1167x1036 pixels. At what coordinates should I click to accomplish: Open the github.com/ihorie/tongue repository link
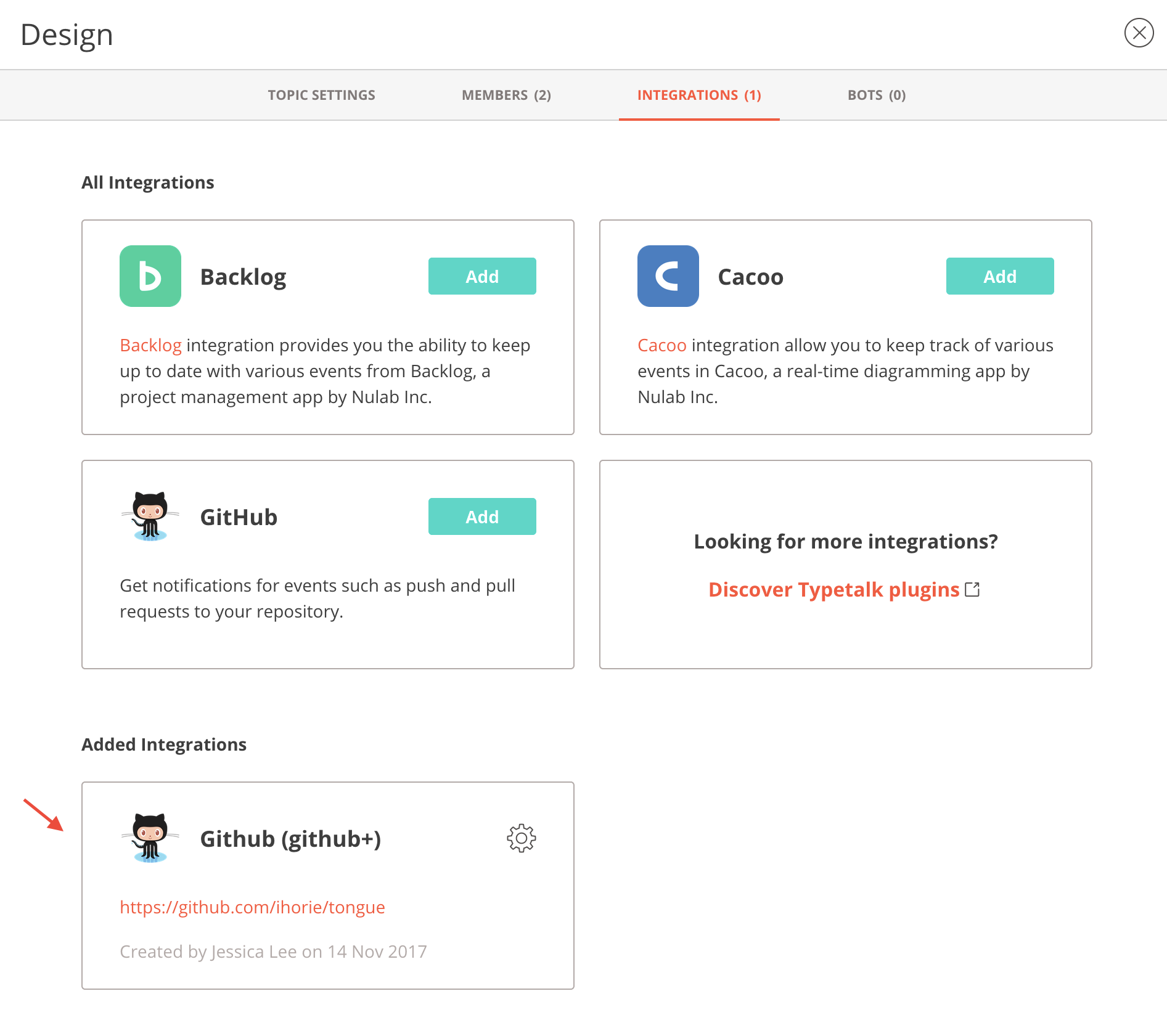point(252,907)
